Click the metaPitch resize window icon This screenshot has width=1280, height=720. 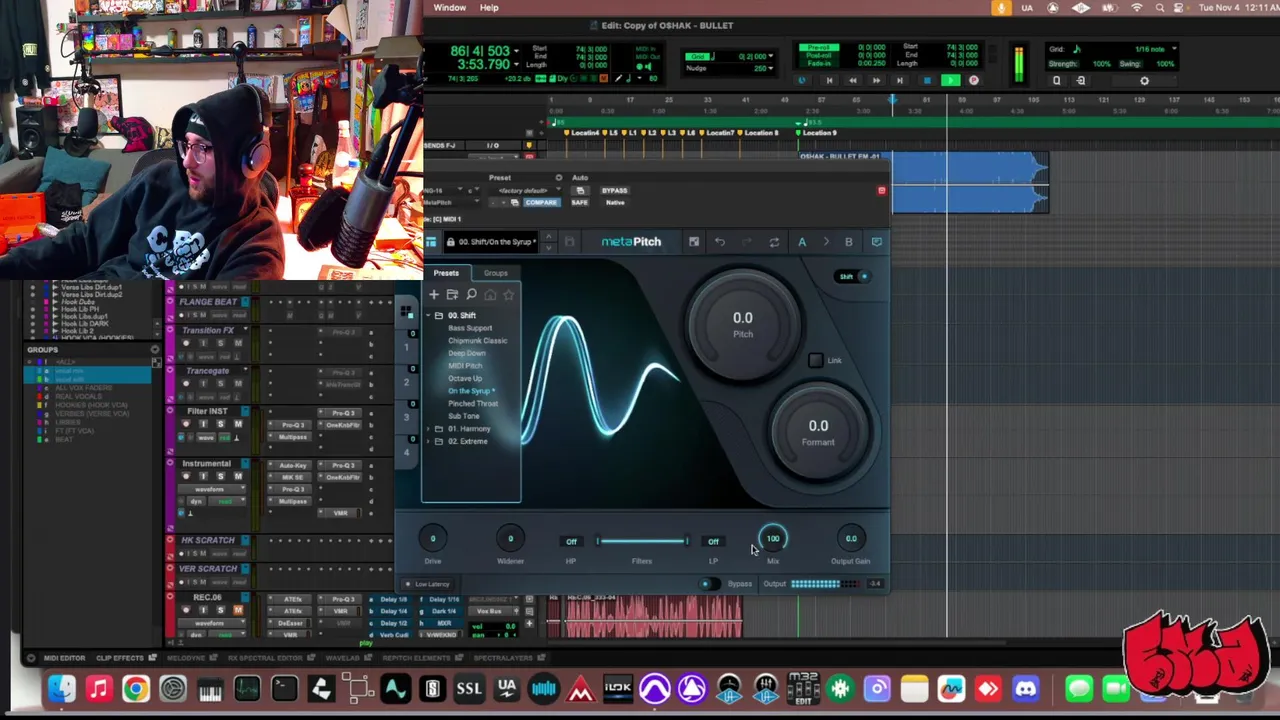(694, 242)
